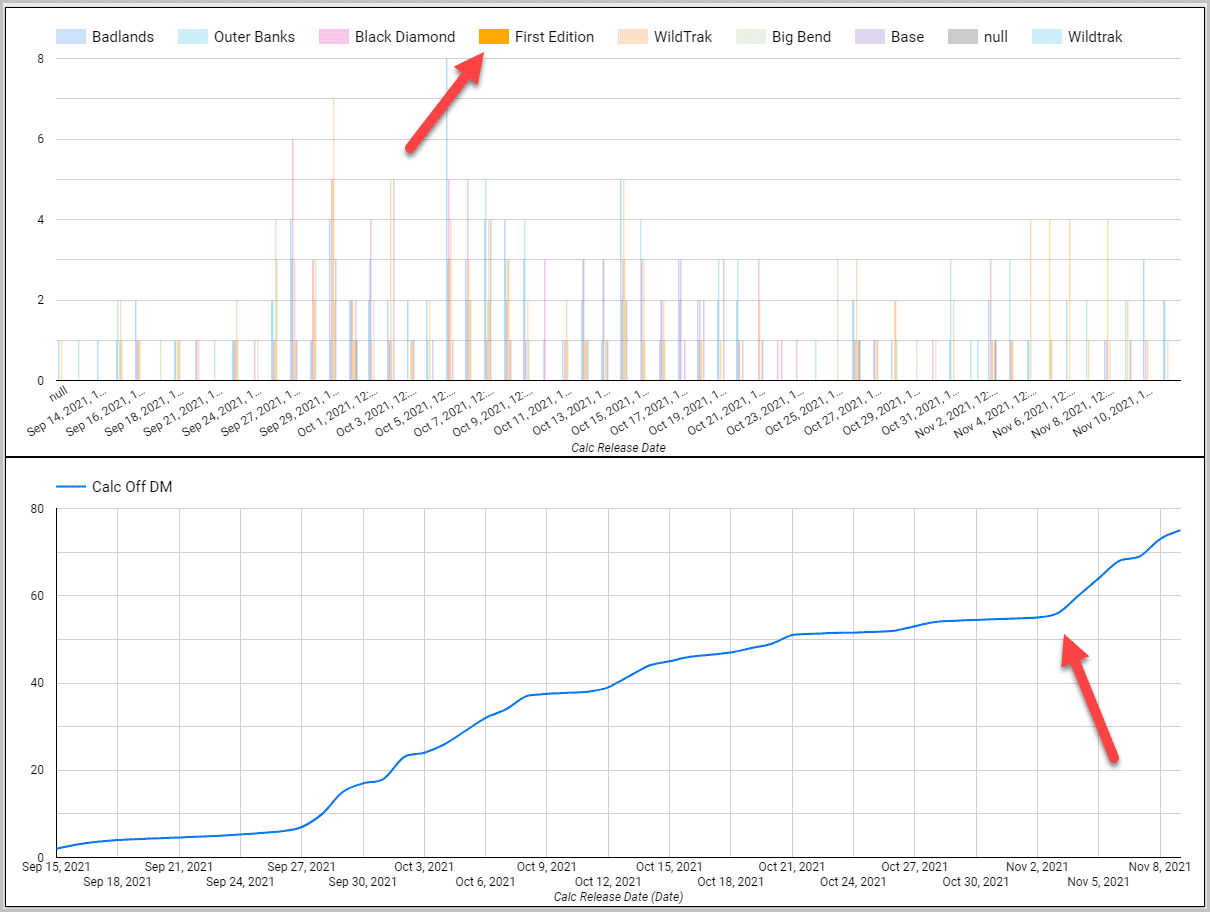Screen dimensions: 1210x912
Task: Click the Nov 8, 2021 line chart date label
Action: (x=1160, y=867)
